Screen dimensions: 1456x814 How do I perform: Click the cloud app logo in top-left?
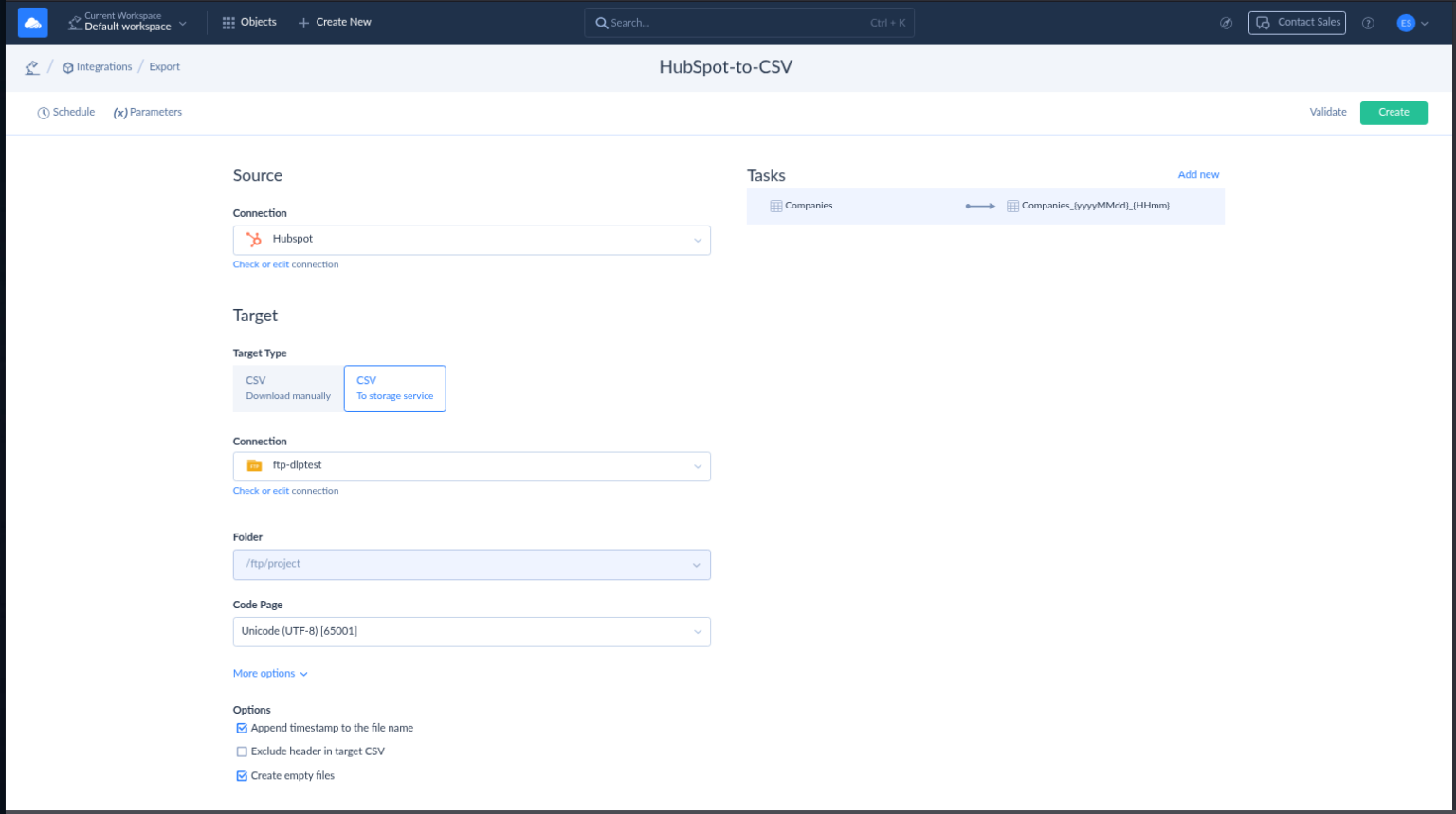click(x=32, y=21)
